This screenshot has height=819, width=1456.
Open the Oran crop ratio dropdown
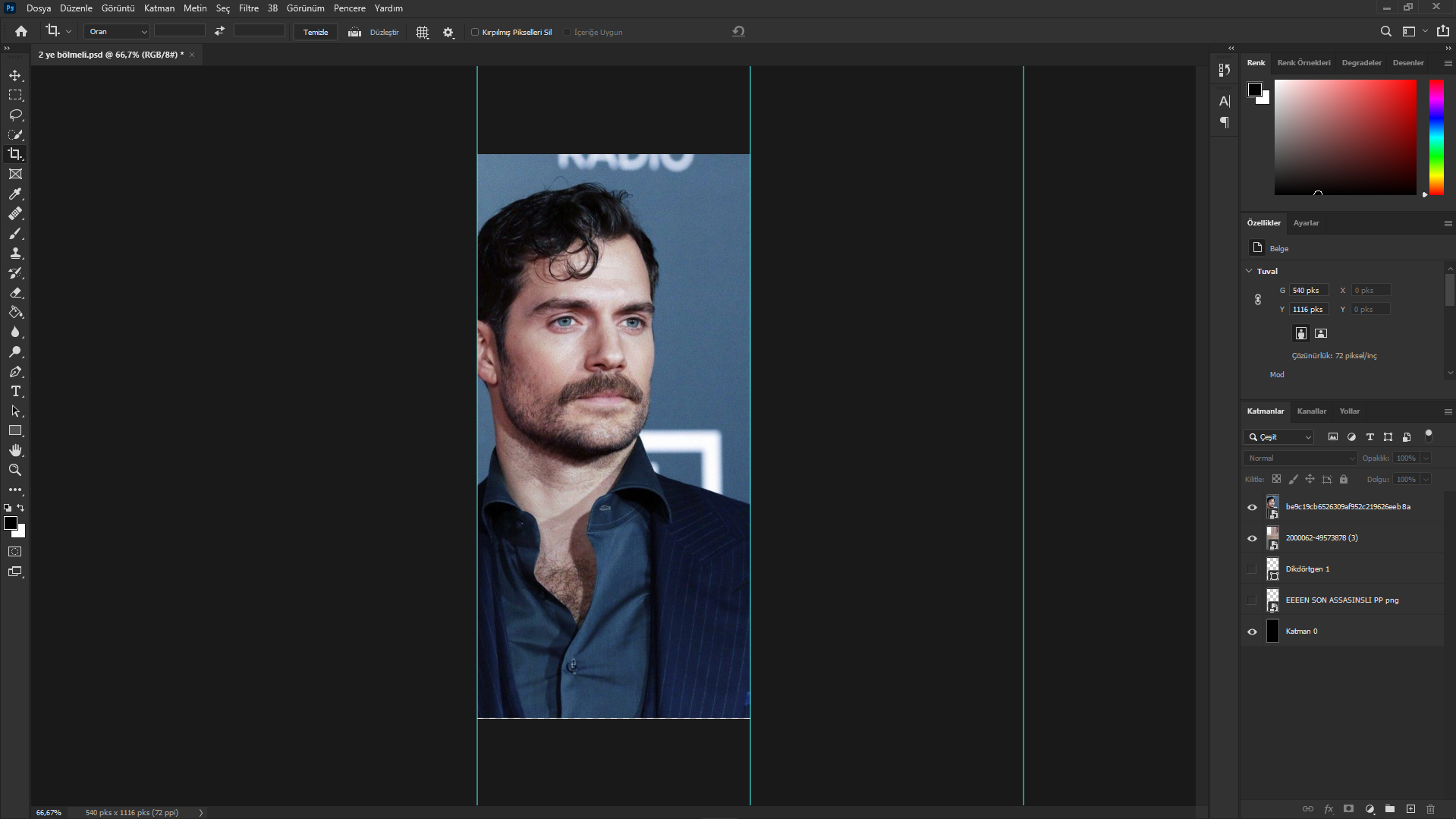click(118, 32)
